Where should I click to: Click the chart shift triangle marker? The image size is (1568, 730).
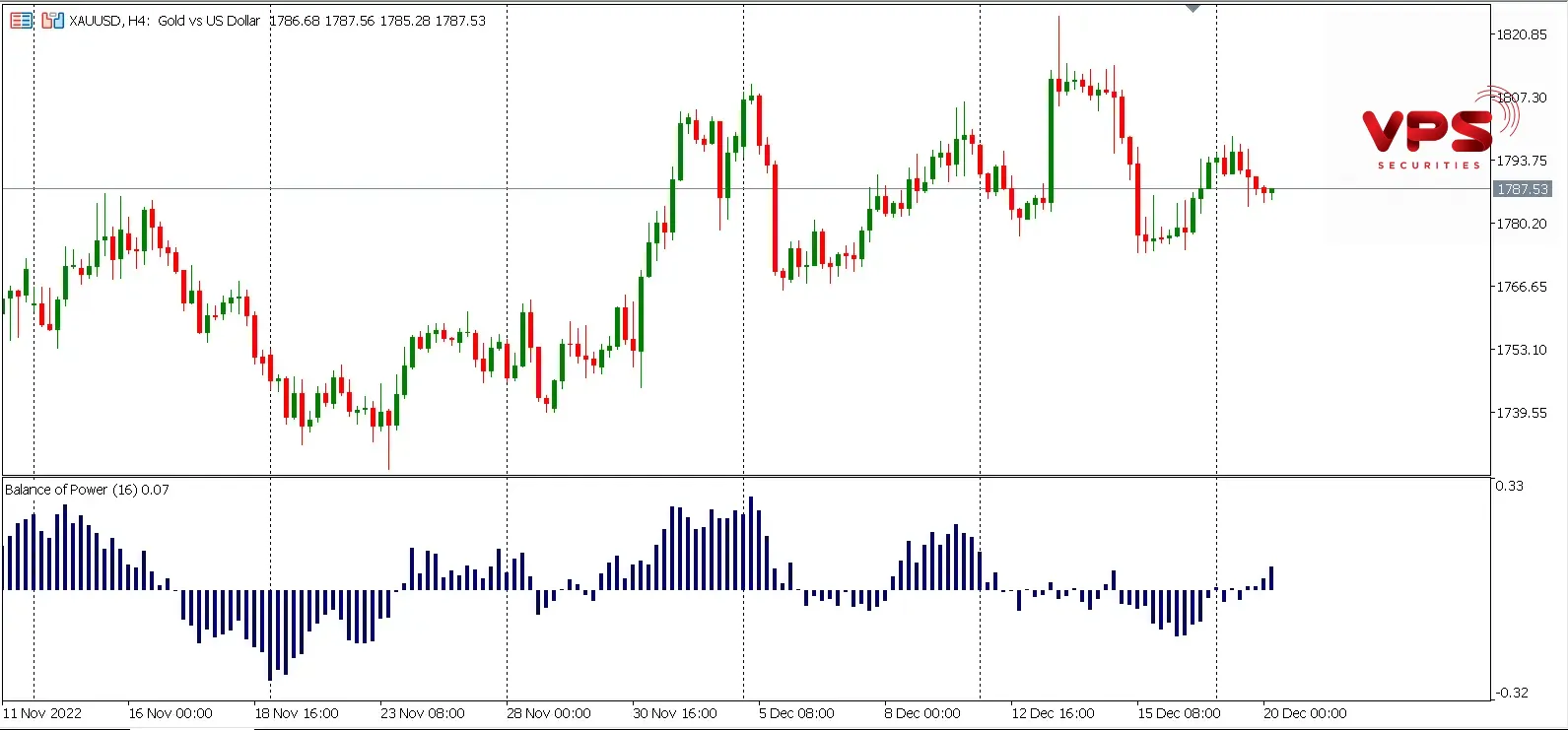(x=1193, y=8)
